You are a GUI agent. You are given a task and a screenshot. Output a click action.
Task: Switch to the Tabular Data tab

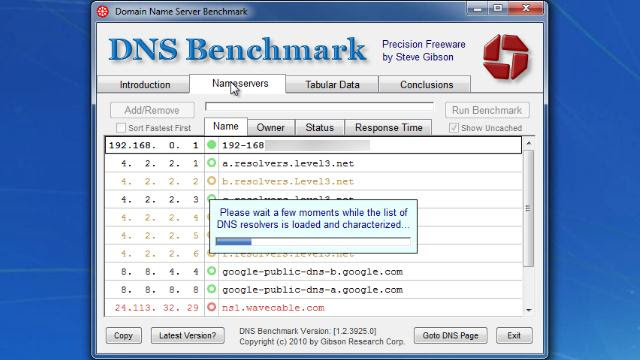(332, 84)
